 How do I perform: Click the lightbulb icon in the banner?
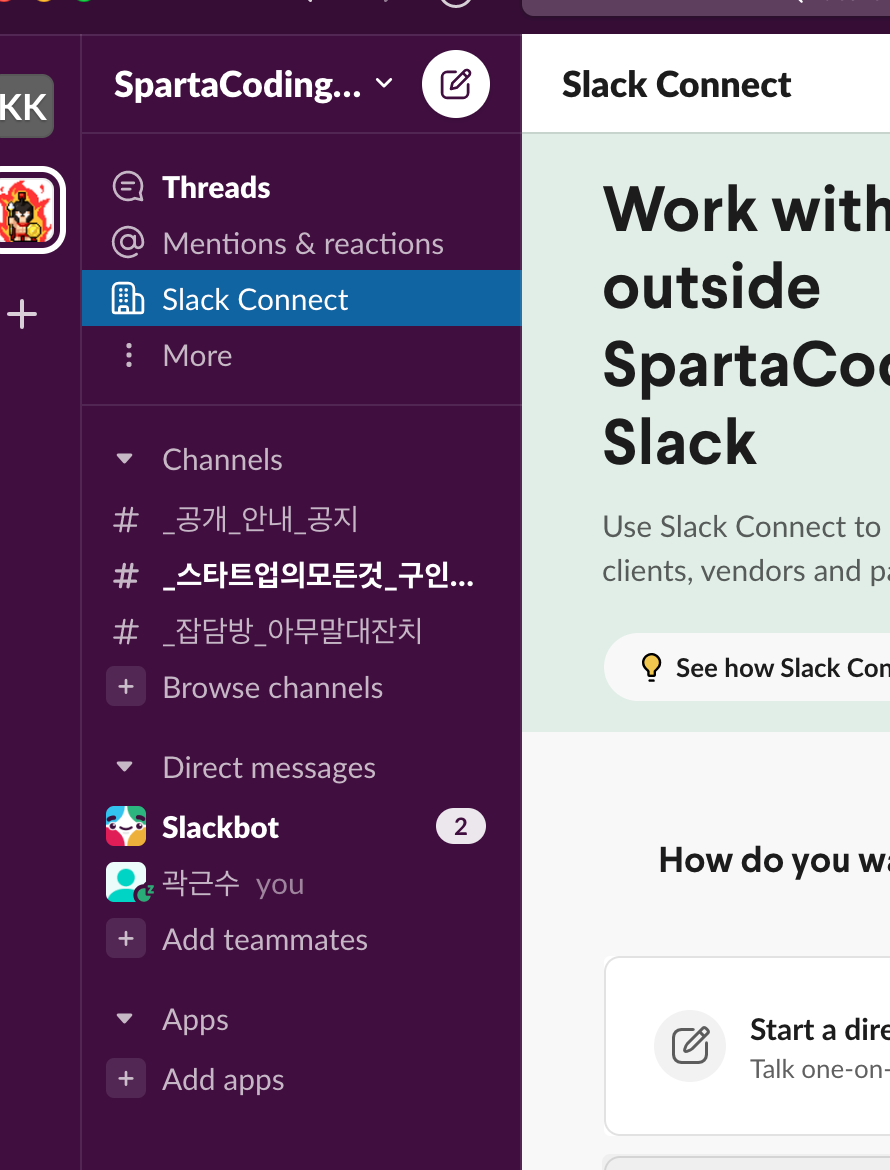click(651, 667)
